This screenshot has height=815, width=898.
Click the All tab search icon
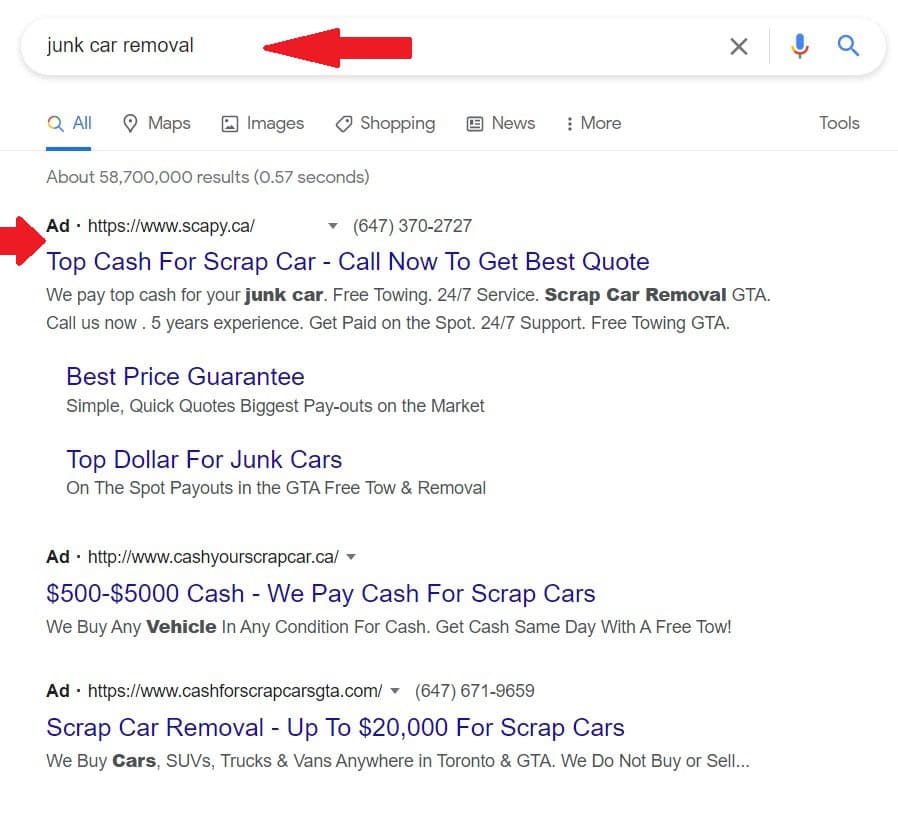click(53, 122)
